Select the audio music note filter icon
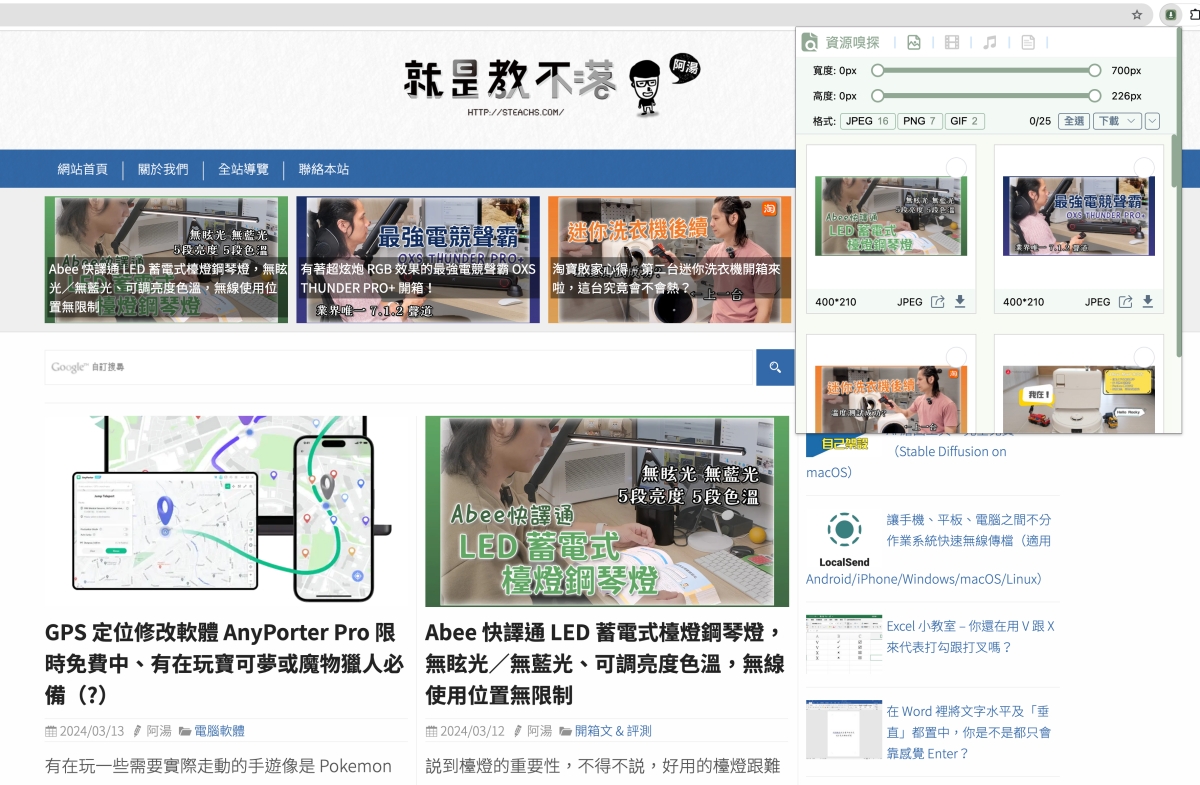Image resolution: width=1200 pixels, height=785 pixels. [989, 42]
